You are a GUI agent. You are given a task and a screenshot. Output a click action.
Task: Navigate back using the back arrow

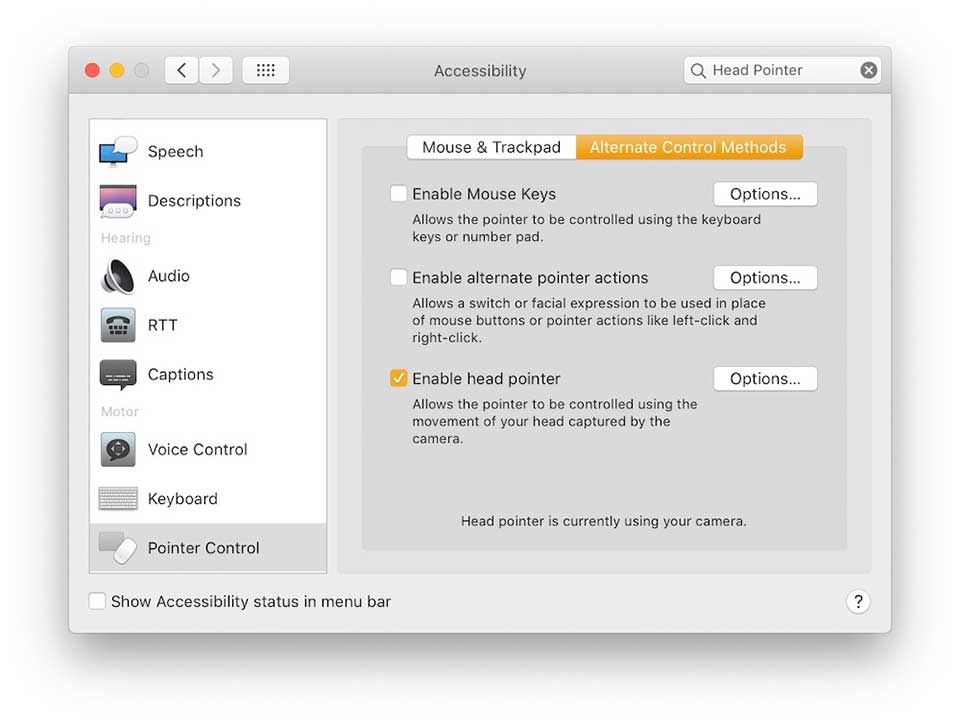point(180,70)
